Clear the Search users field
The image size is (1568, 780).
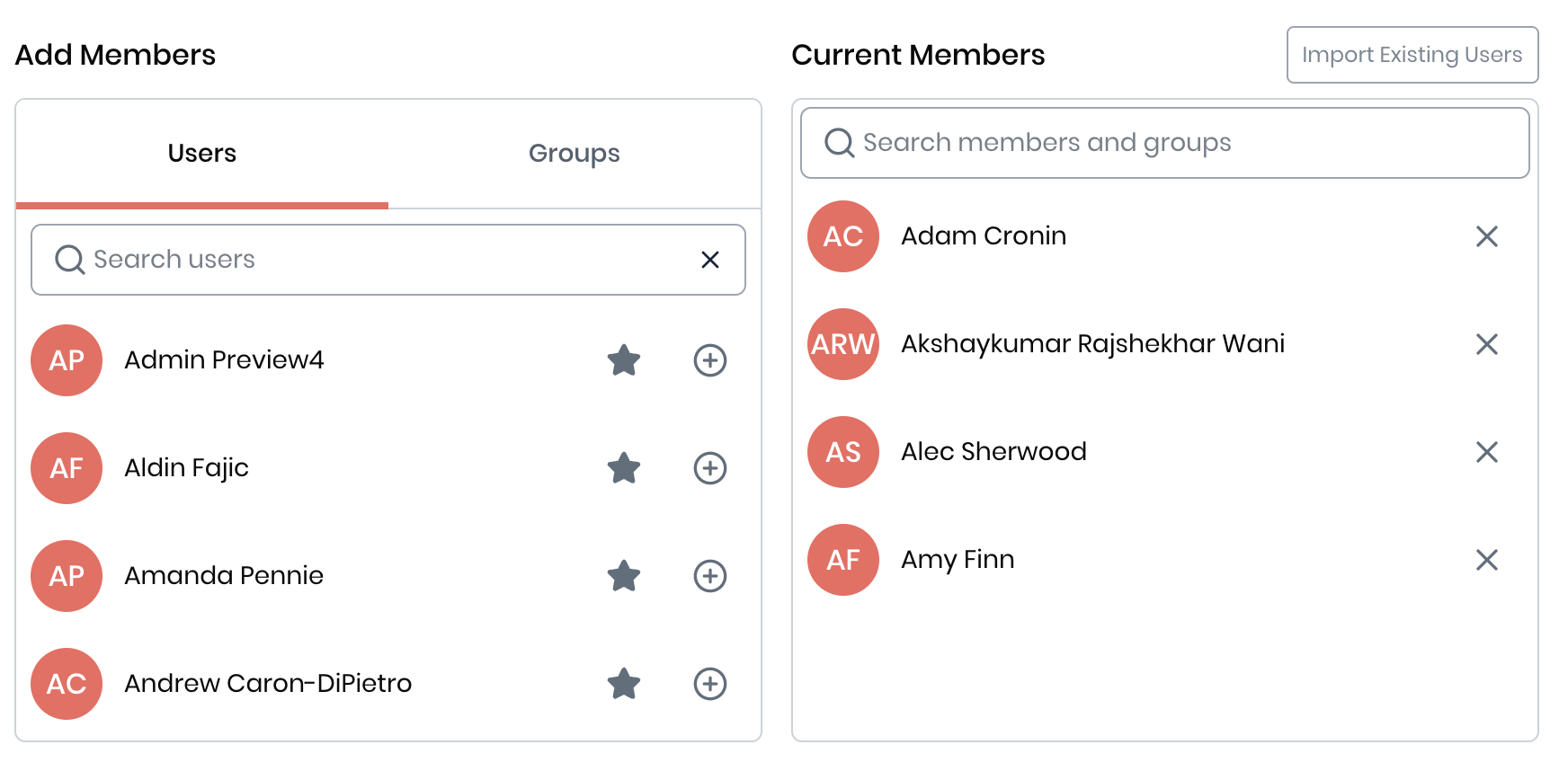coord(709,260)
